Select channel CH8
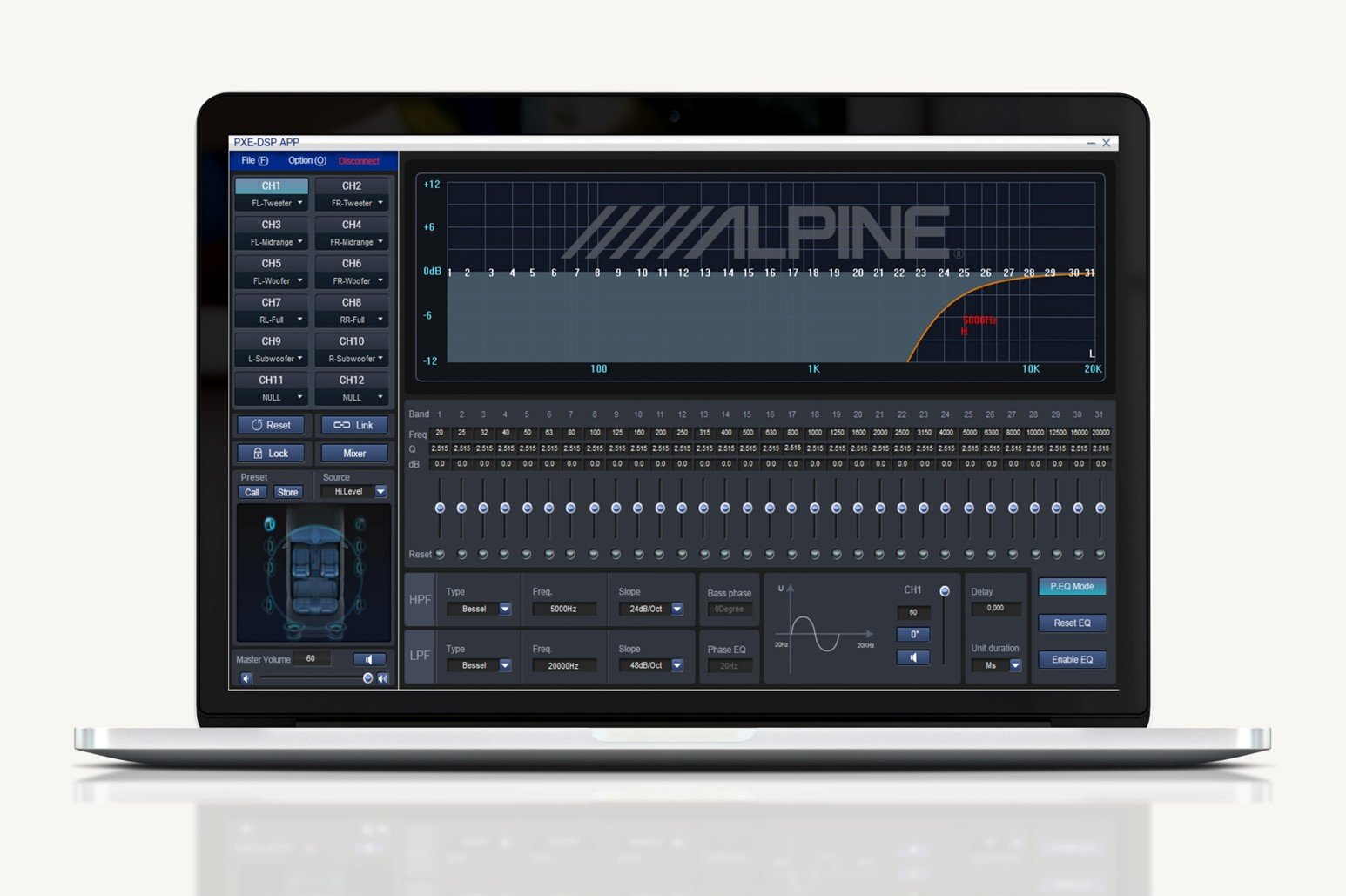This screenshot has width=1346, height=896. point(352,302)
